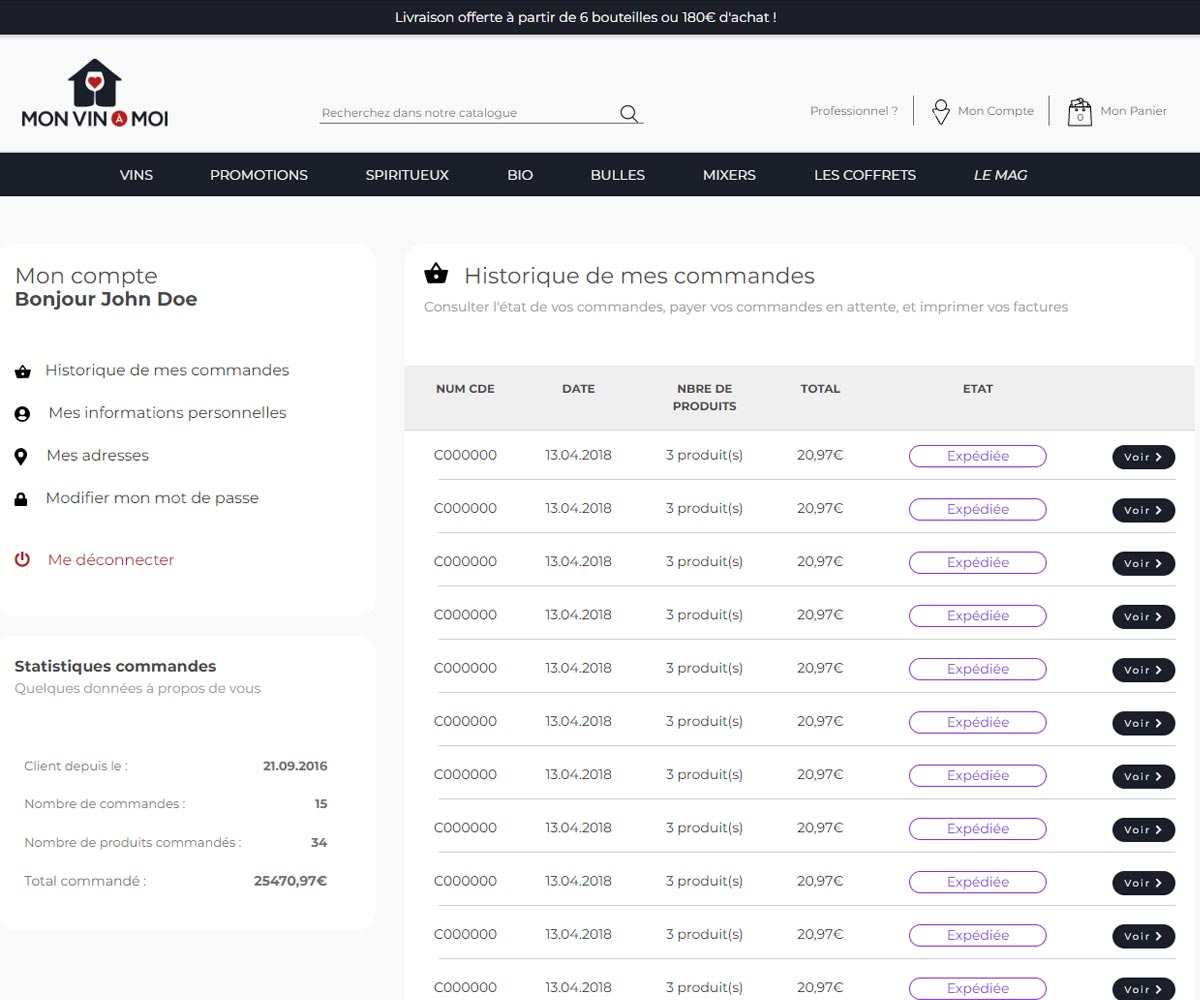
Task: Click the red power icon to log out
Action: [22, 560]
